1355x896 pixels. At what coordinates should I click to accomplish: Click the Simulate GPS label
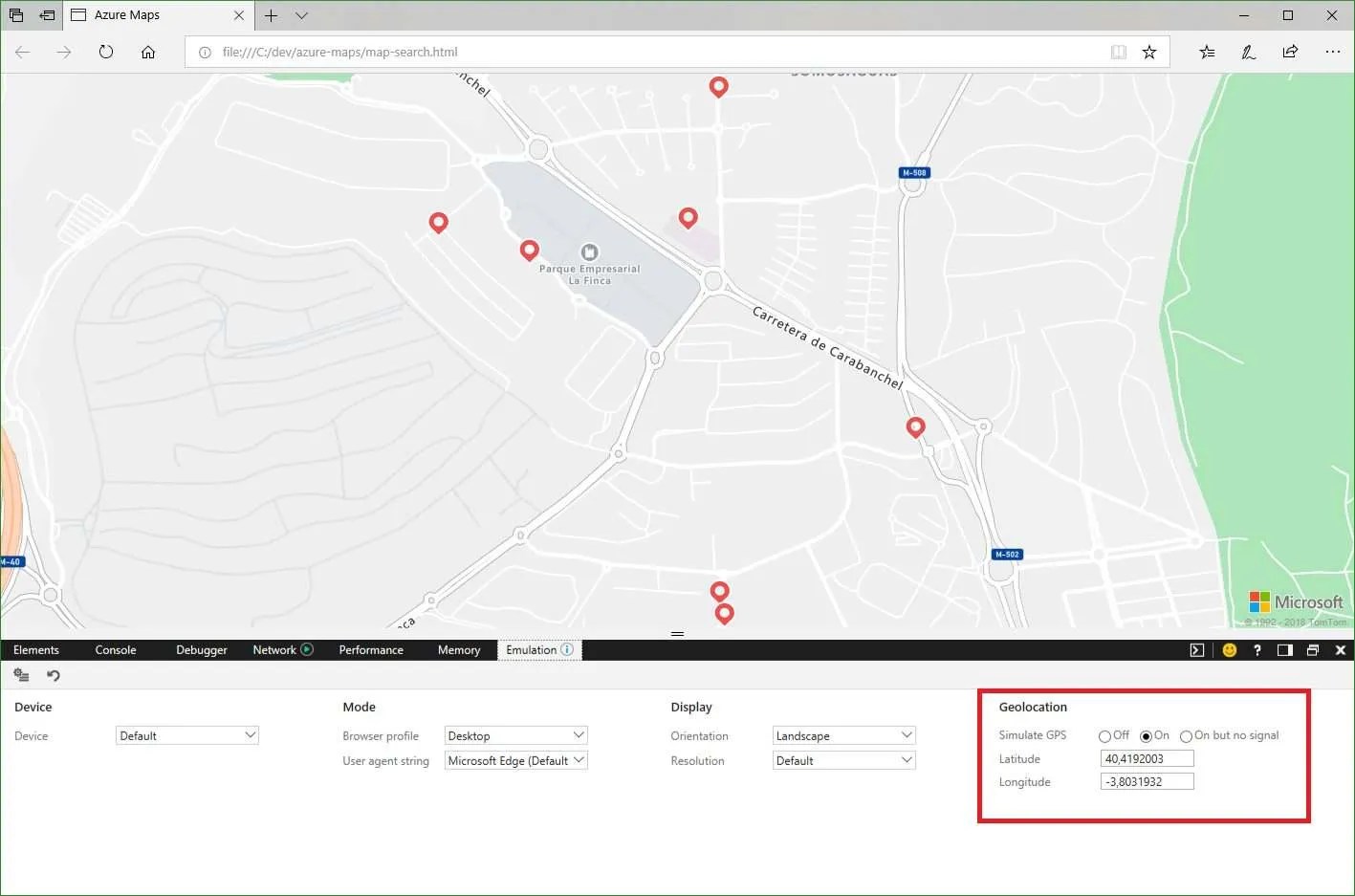1033,735
